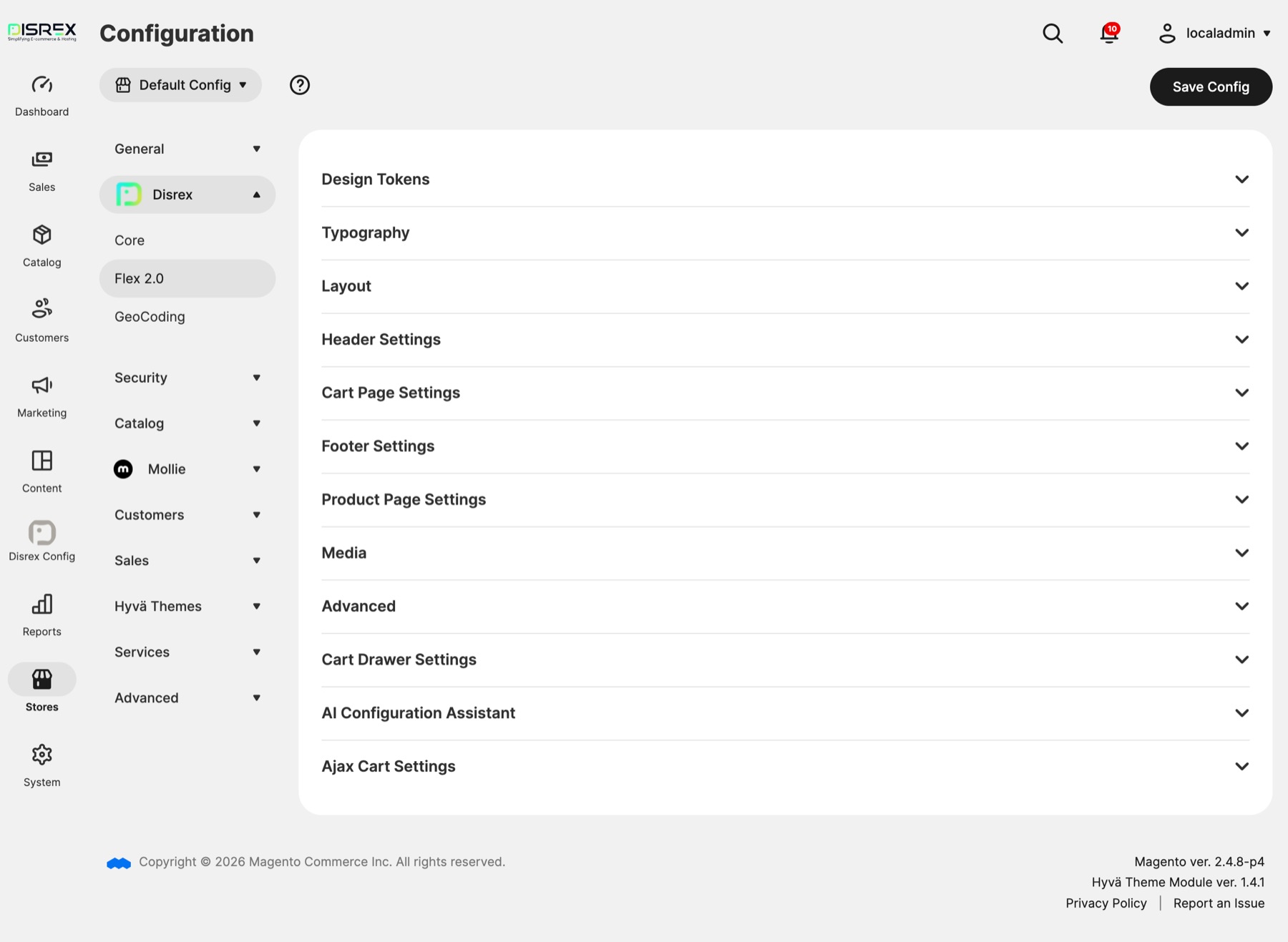1288x942 pixels.
Task: Expand the AI Configuration Assistant section
Action: pos(785,713)
